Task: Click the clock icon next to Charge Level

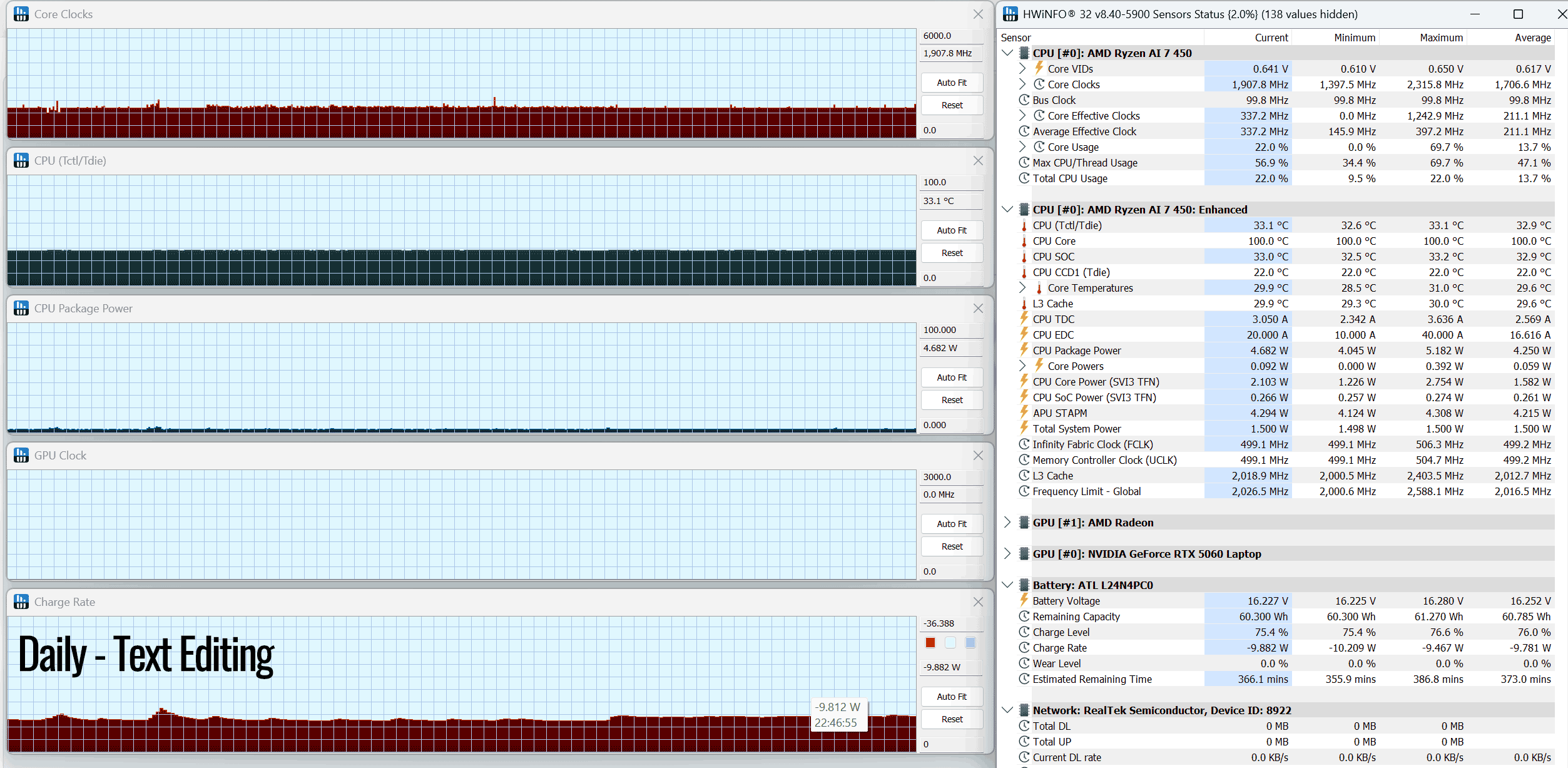Action: pos(1024,632)
